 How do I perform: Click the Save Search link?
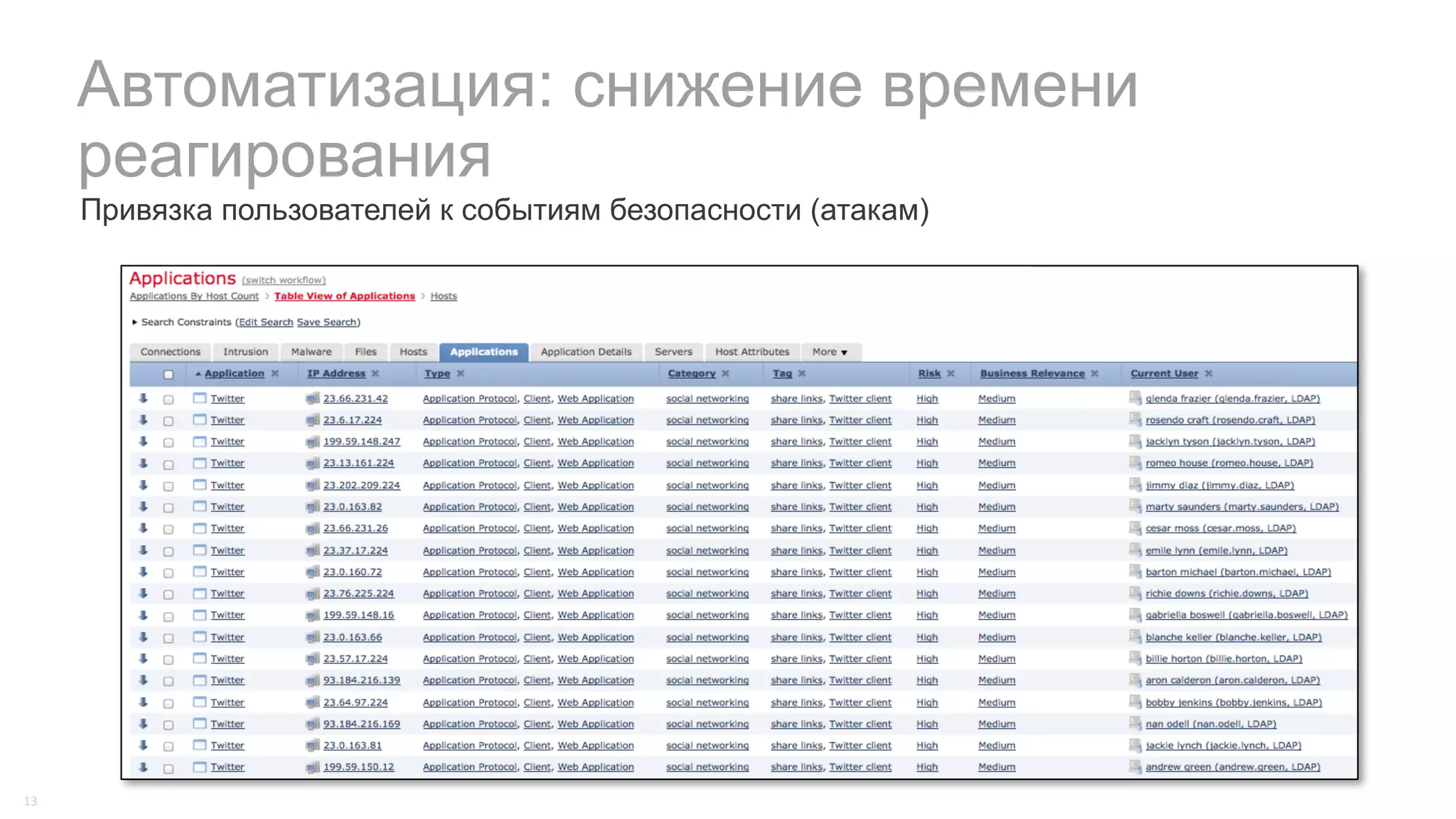click(x=327, y=322)
